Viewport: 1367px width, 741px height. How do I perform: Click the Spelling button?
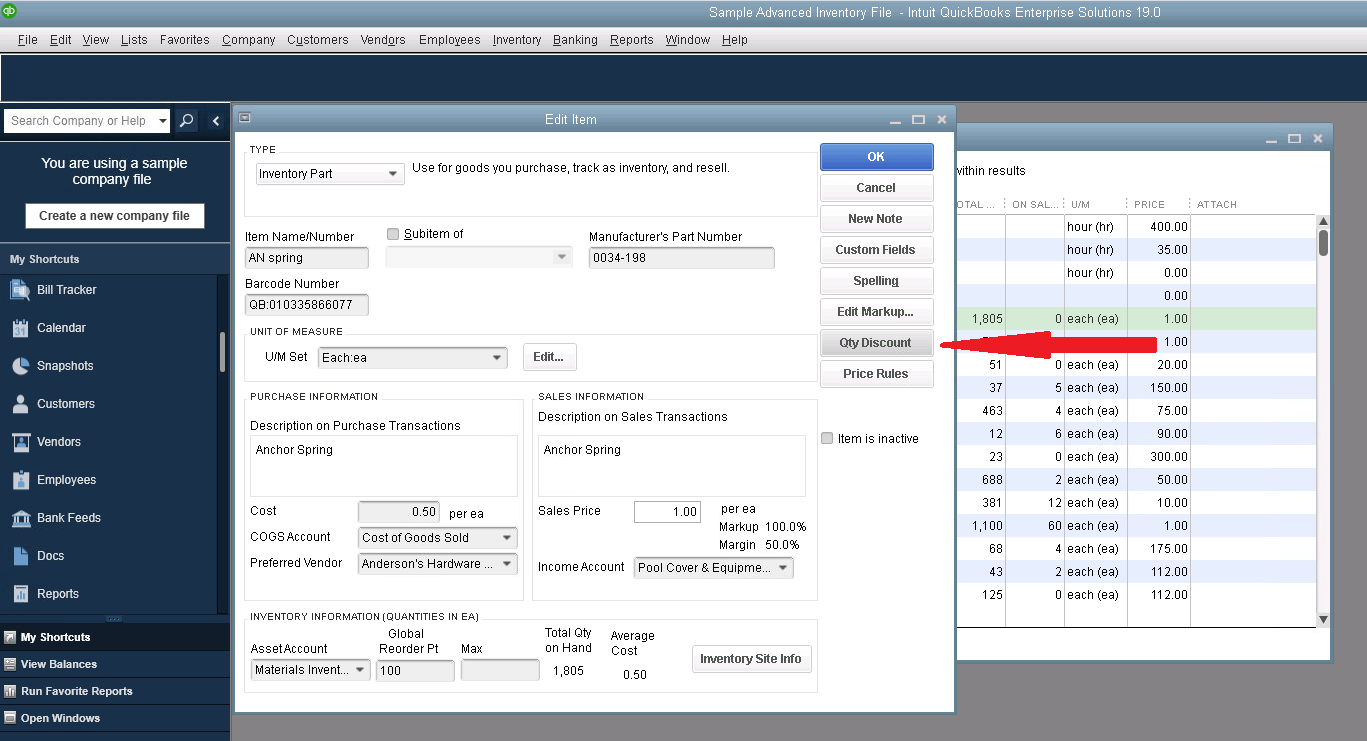click(877, 281)
